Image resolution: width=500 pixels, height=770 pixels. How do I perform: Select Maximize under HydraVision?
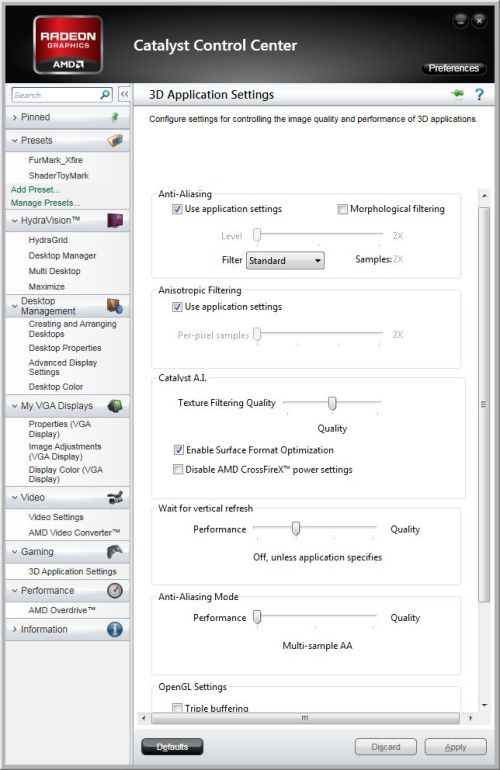click(x=47, y=286)
